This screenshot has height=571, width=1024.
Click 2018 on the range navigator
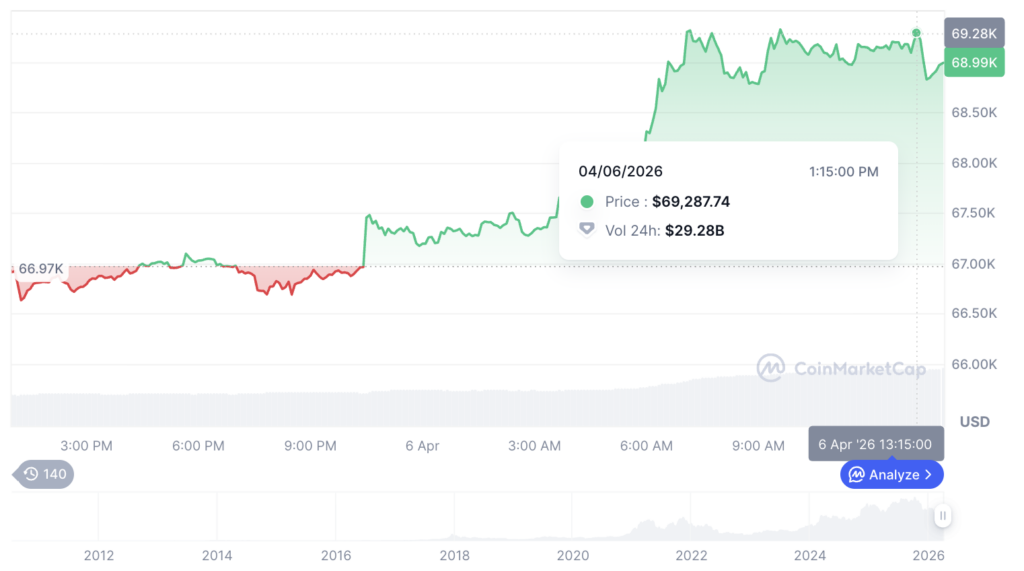[x=455, y=556]
